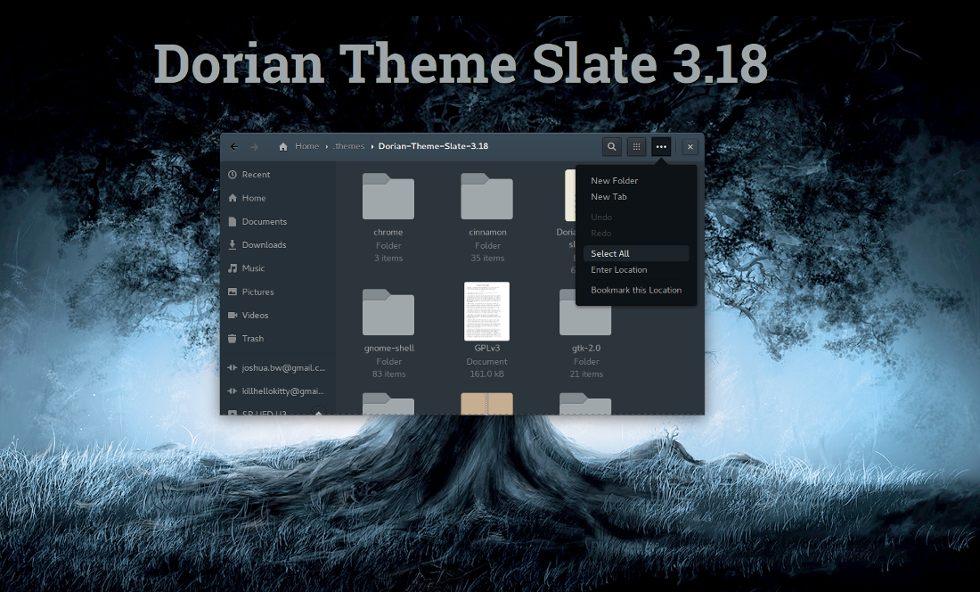Open search with the magnifier icon
The width and height of the screenshot is (980, 592).
tap(612, 146)
